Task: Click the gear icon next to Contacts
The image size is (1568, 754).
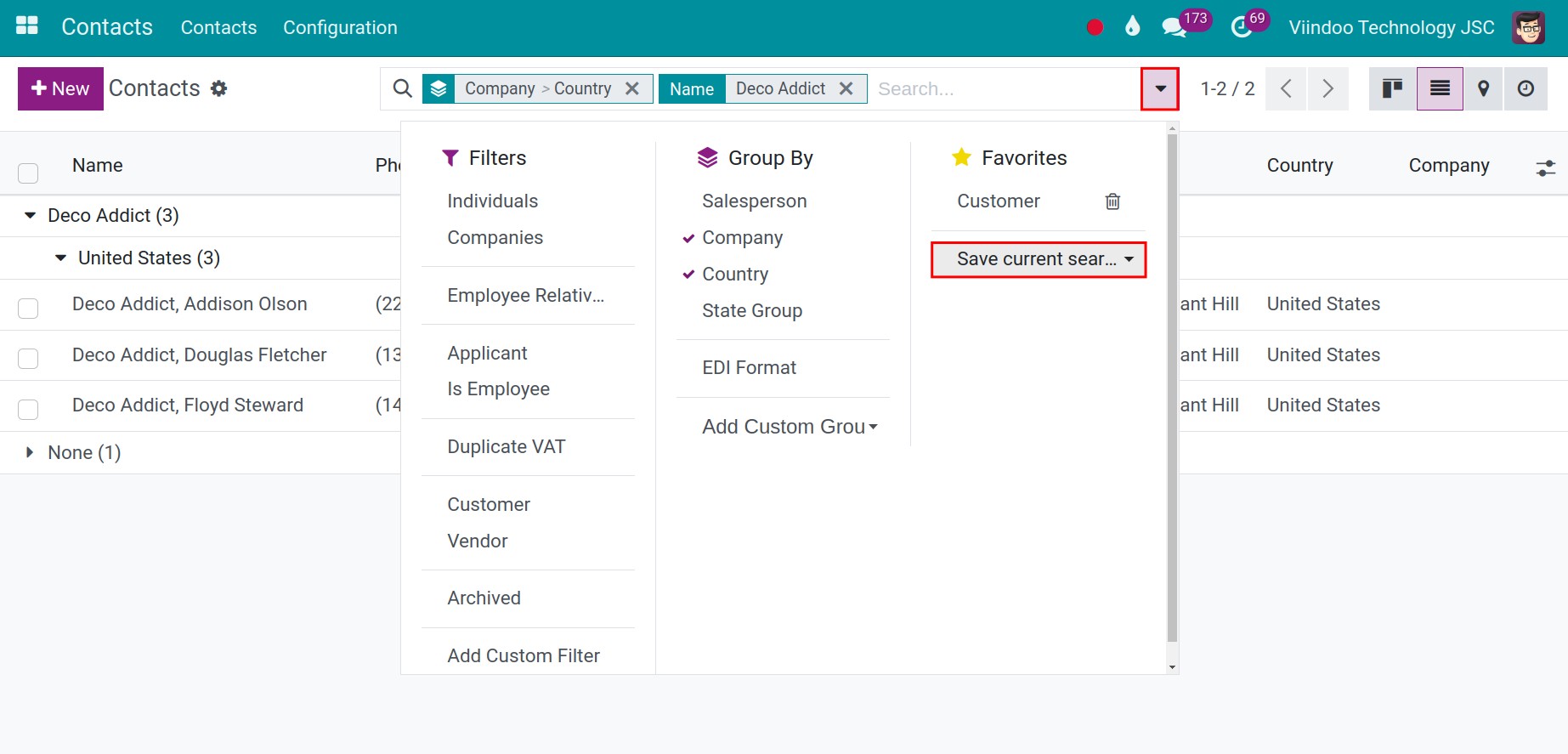Action: pyautogui.click(x=219, y=88)
